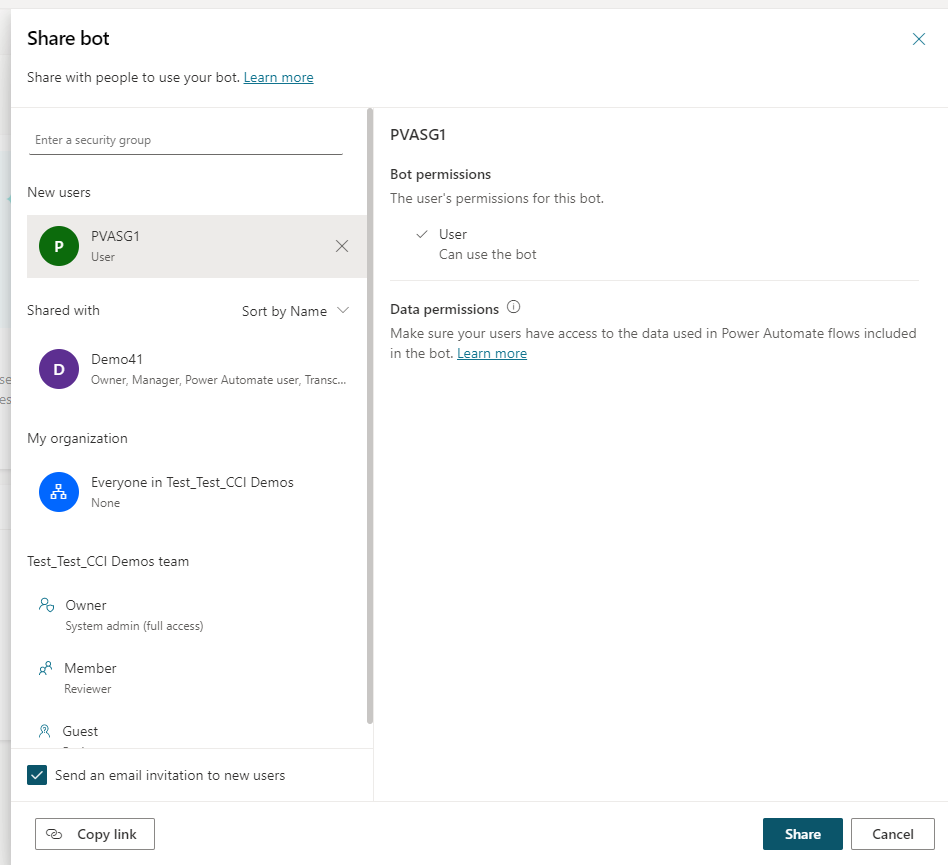Click the Enter a security group field

(186, 140)
